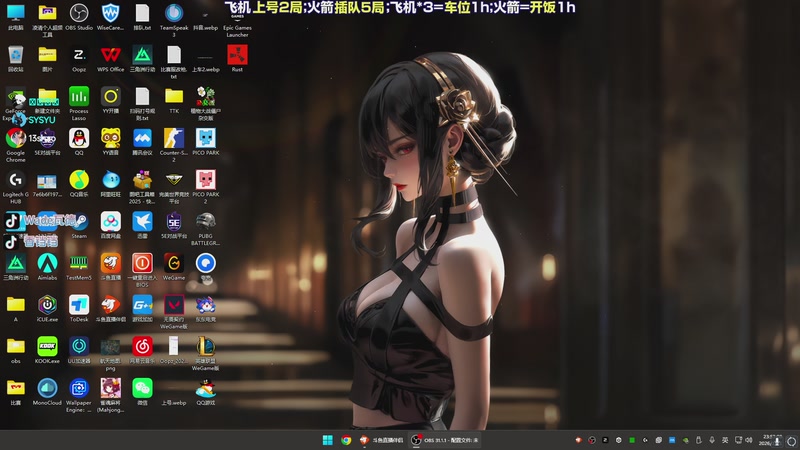The height and width of the screenshot is (450, 800).
Task: Open NVIDIA tray icon
Action: (x=685, y=440)
